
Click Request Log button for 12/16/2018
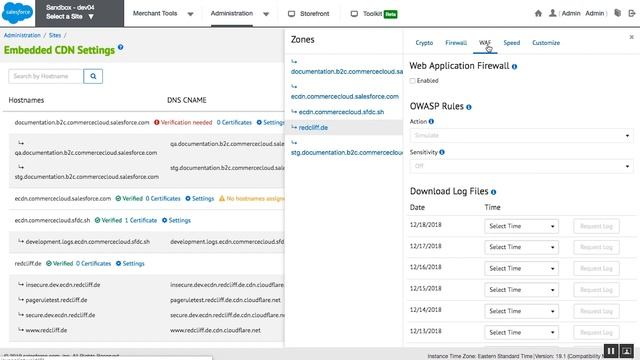coord(596,269)
